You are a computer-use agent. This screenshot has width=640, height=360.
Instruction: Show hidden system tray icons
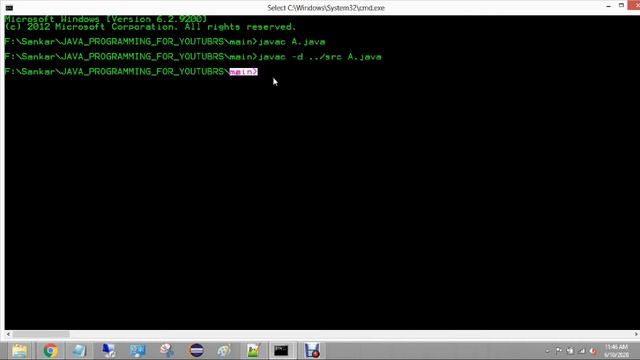click(x=547, y=351)
